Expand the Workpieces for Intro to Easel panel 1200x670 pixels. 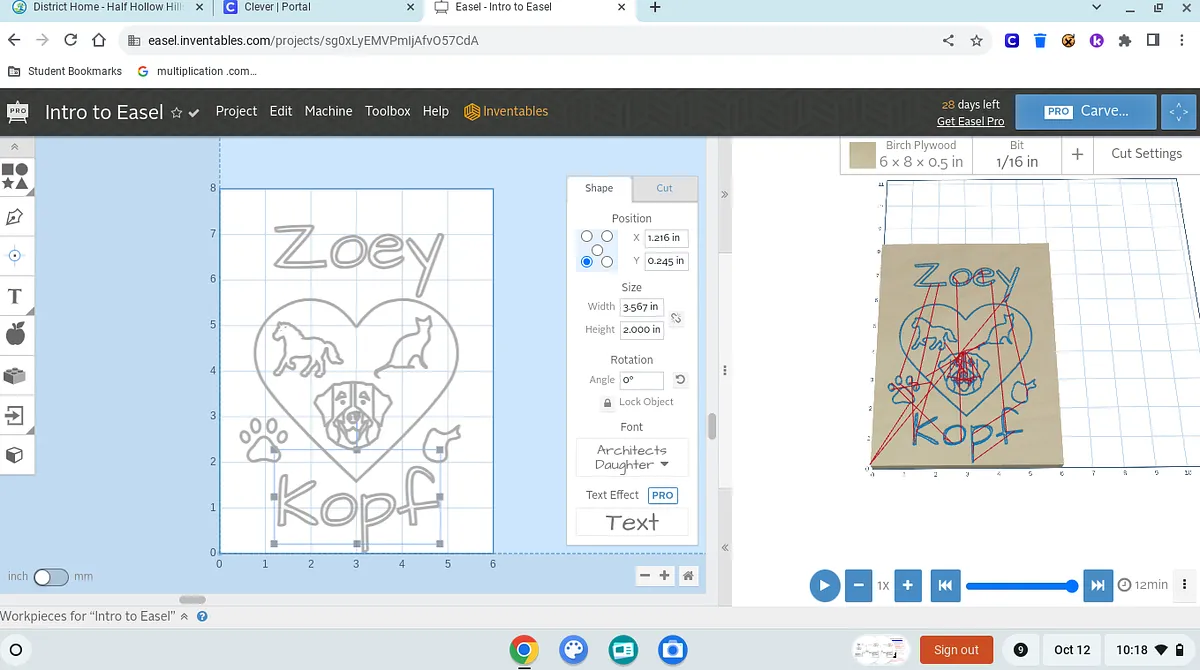[184, 616]
